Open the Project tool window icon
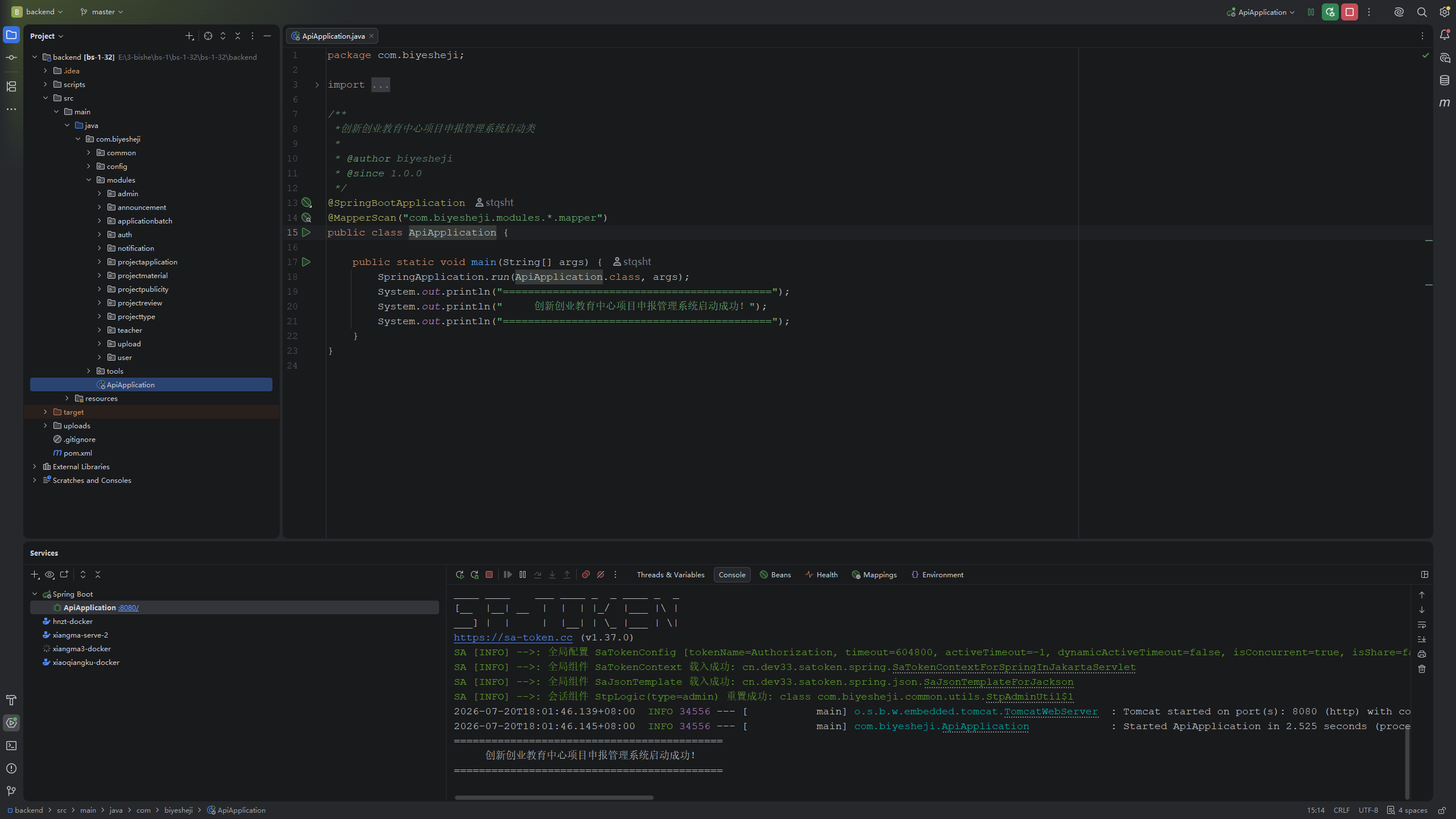This screenshot has width=1456, height=819. 11,35
